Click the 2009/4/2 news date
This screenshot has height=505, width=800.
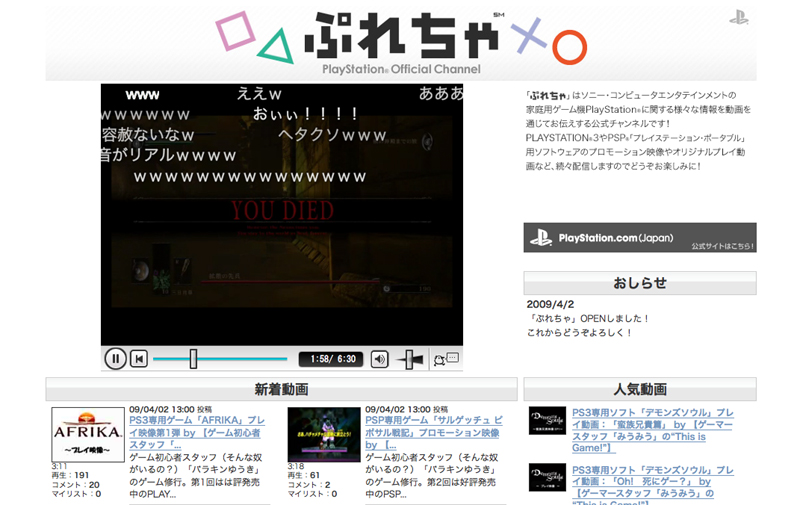pyautogui.click(x=550, y=304)
